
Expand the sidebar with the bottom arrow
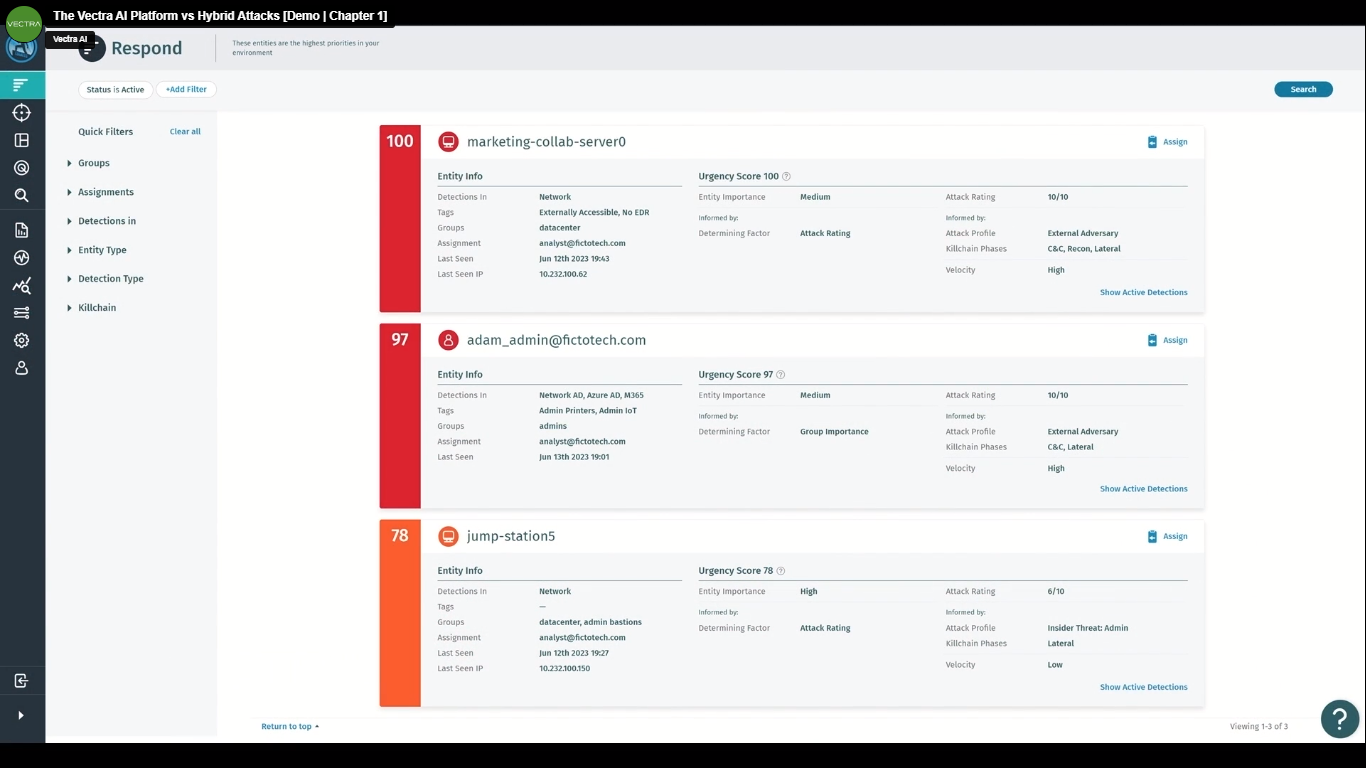tap(21, 715)
